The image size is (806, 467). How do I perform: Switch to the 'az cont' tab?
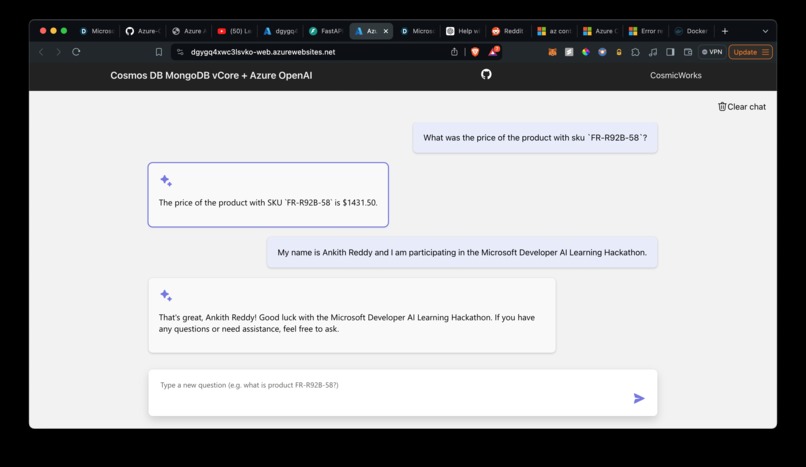[x=554, y=31]
